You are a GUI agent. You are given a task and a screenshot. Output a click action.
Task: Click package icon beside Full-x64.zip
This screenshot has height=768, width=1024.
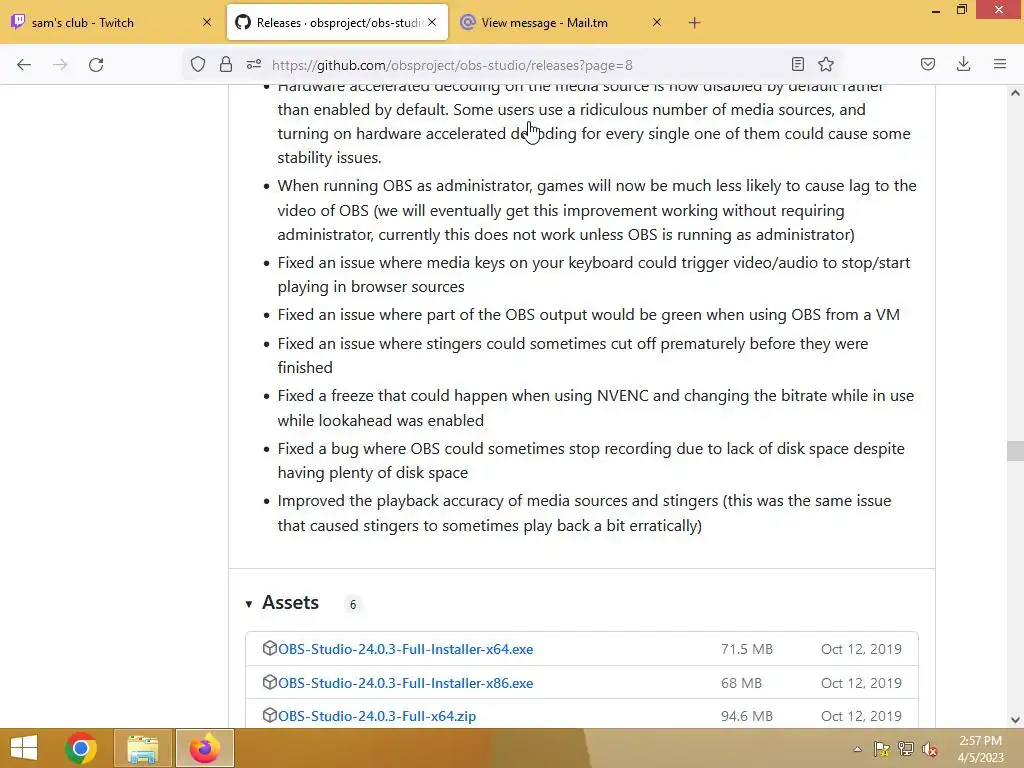click(x=269, y=715)
